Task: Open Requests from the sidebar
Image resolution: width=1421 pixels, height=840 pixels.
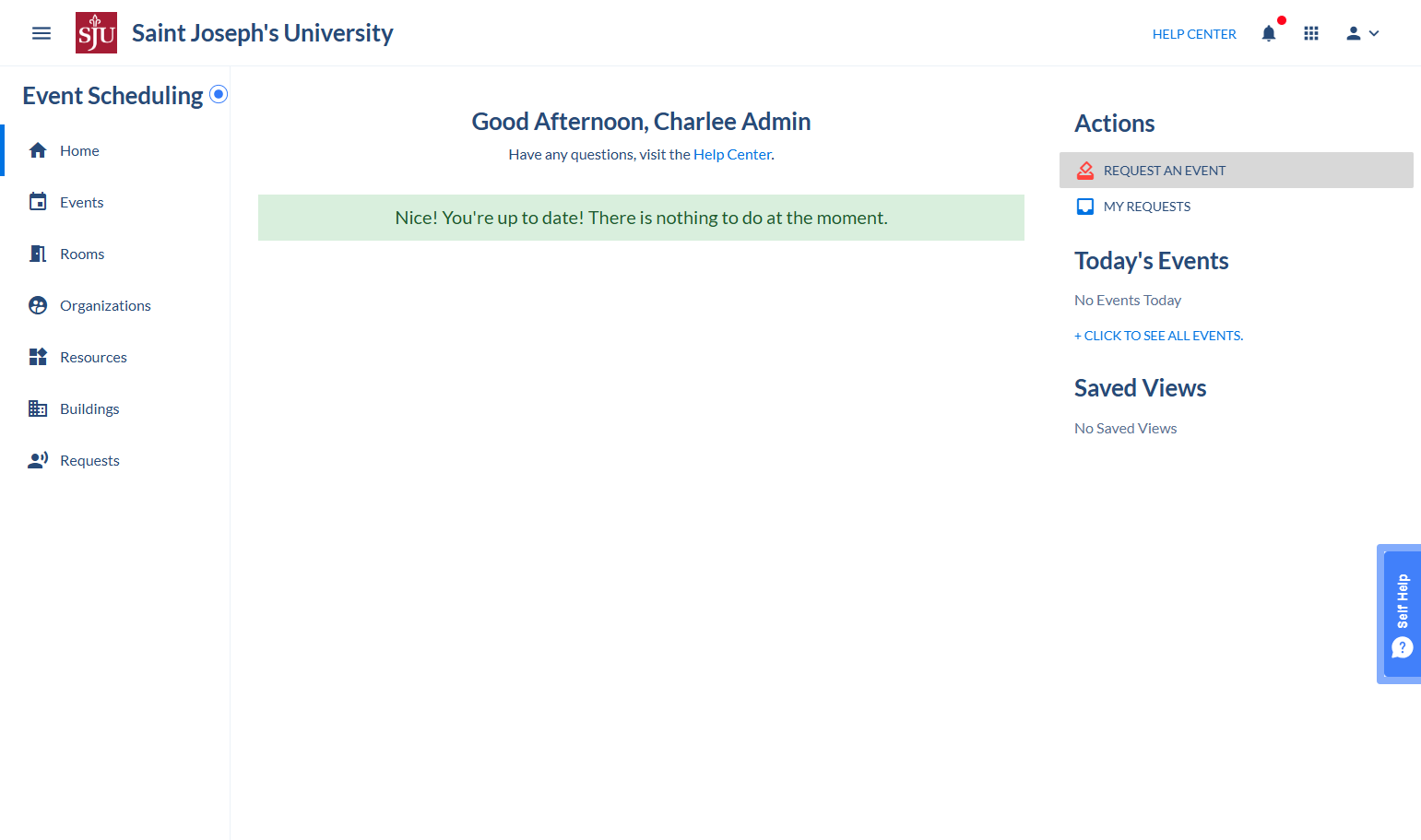Action: click(x=115, y=460)
